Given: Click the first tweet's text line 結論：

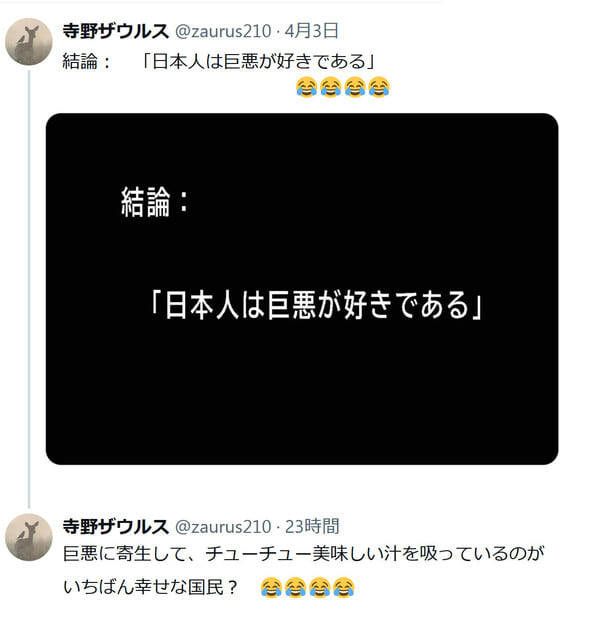Looking at the screenshot, I should (x=87, y=62).
